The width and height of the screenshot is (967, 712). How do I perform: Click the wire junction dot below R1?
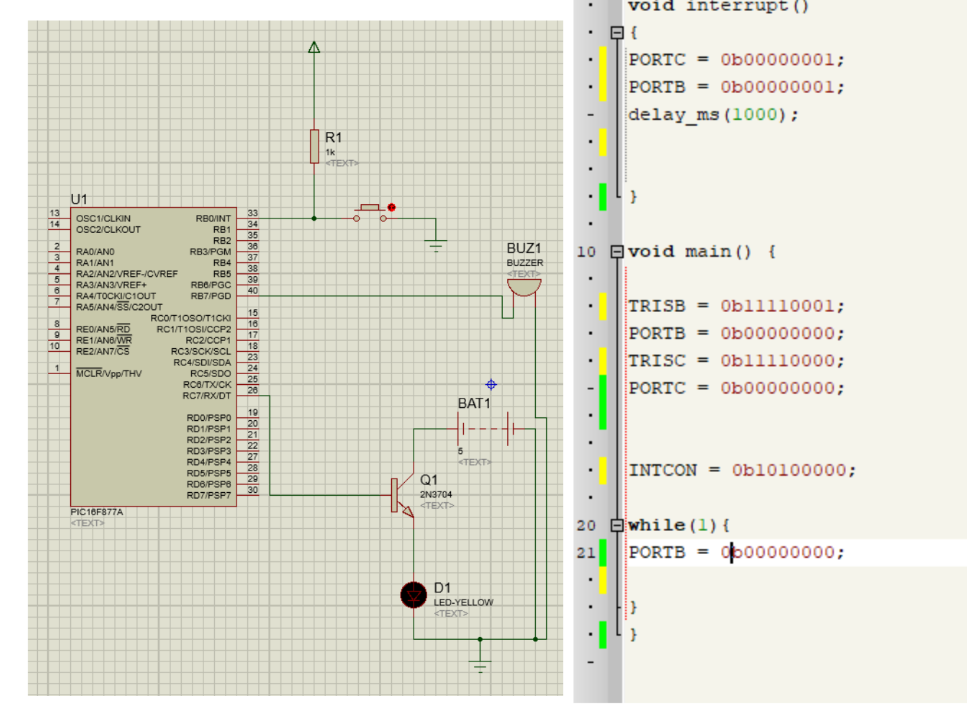(x=314, y=218)
